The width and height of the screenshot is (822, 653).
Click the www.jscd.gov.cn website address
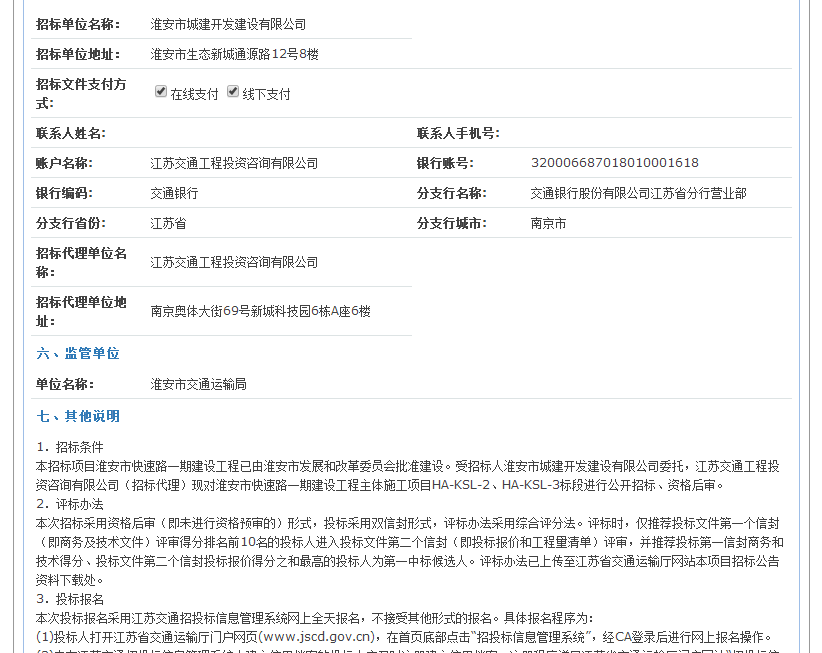click(x=319, y=636)
